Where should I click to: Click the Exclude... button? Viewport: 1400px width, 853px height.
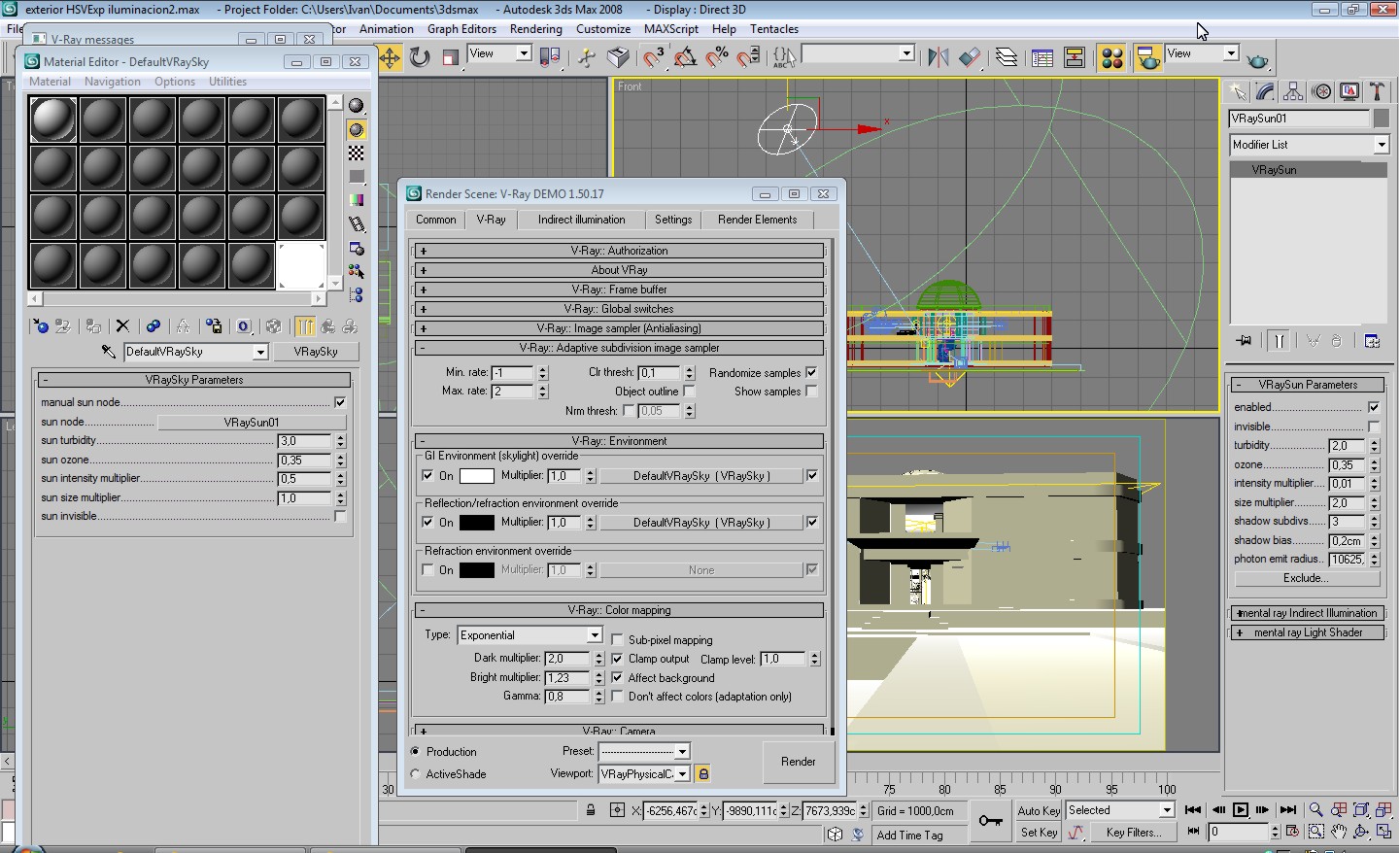pyautogui.click(x=1307, y=578)
